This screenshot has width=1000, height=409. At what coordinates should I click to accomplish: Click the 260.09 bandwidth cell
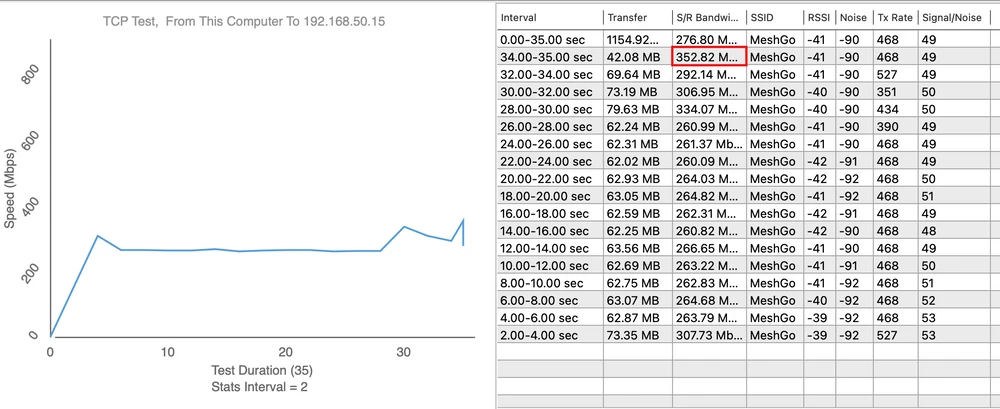pyautogui.click(x=708, y=161)
